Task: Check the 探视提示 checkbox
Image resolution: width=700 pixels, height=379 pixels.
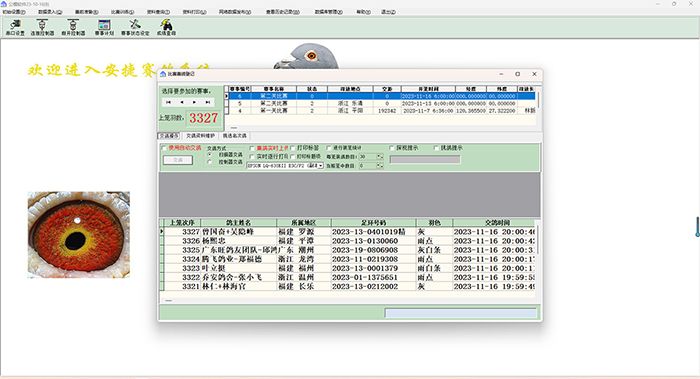Action: pyautogui.click(x=392, y=148)
